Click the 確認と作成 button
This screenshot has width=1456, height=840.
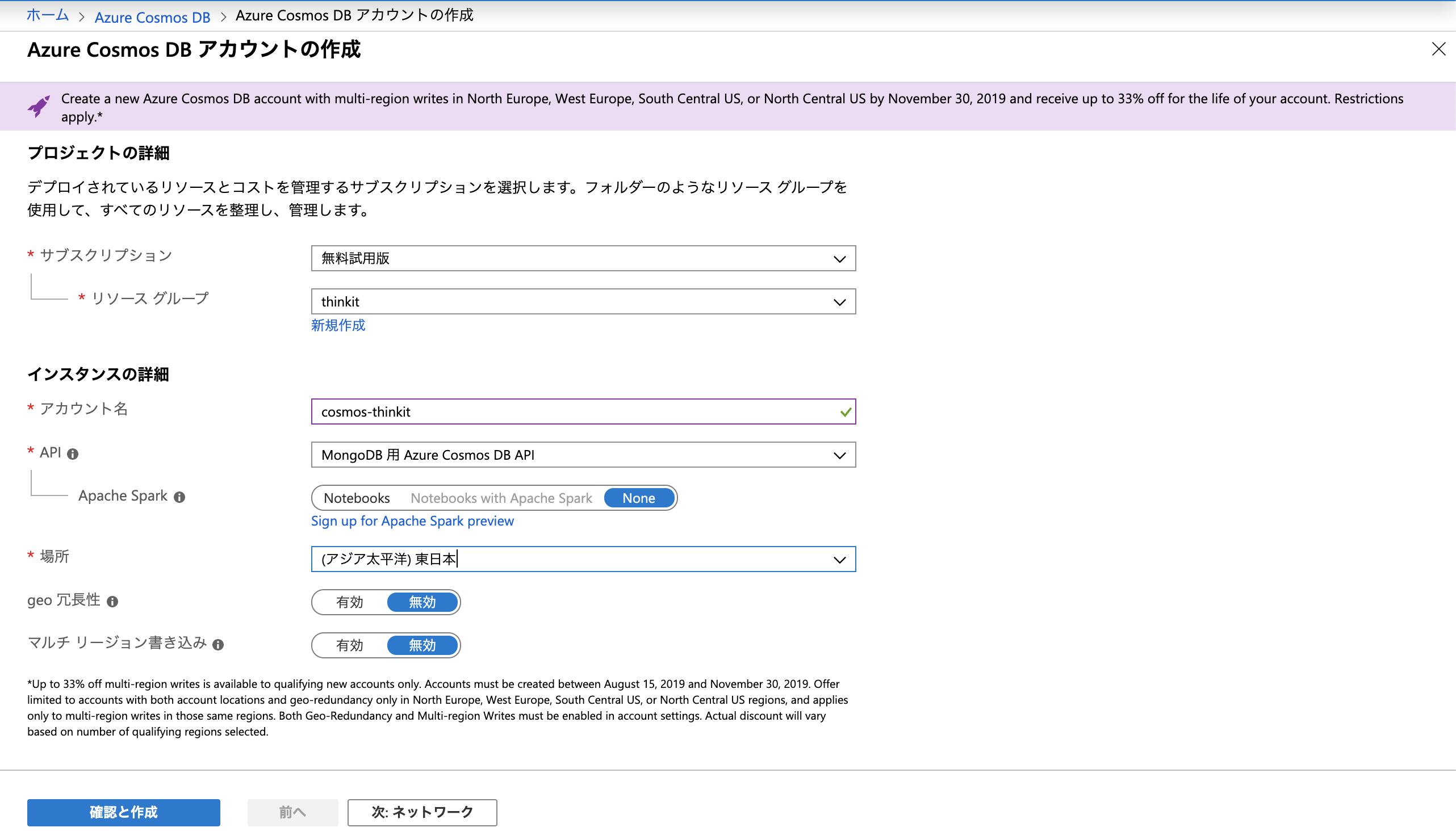[x=123, y=812]
